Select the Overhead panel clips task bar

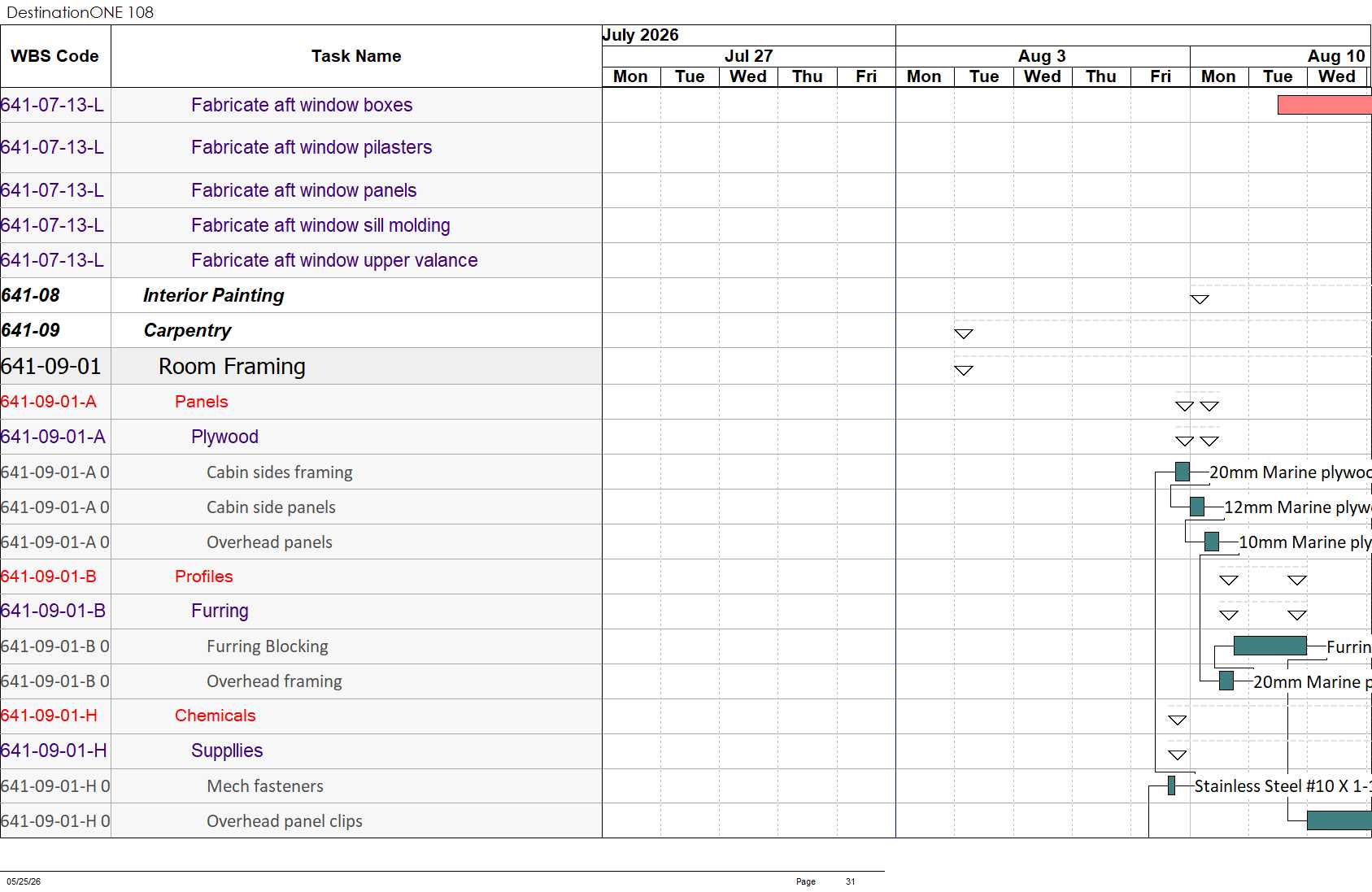tap(1339, 820)
